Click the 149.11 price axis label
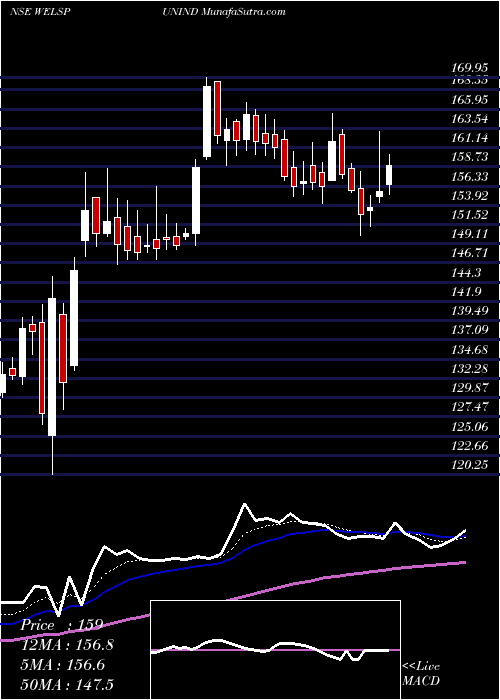 (x=469, y=234)
